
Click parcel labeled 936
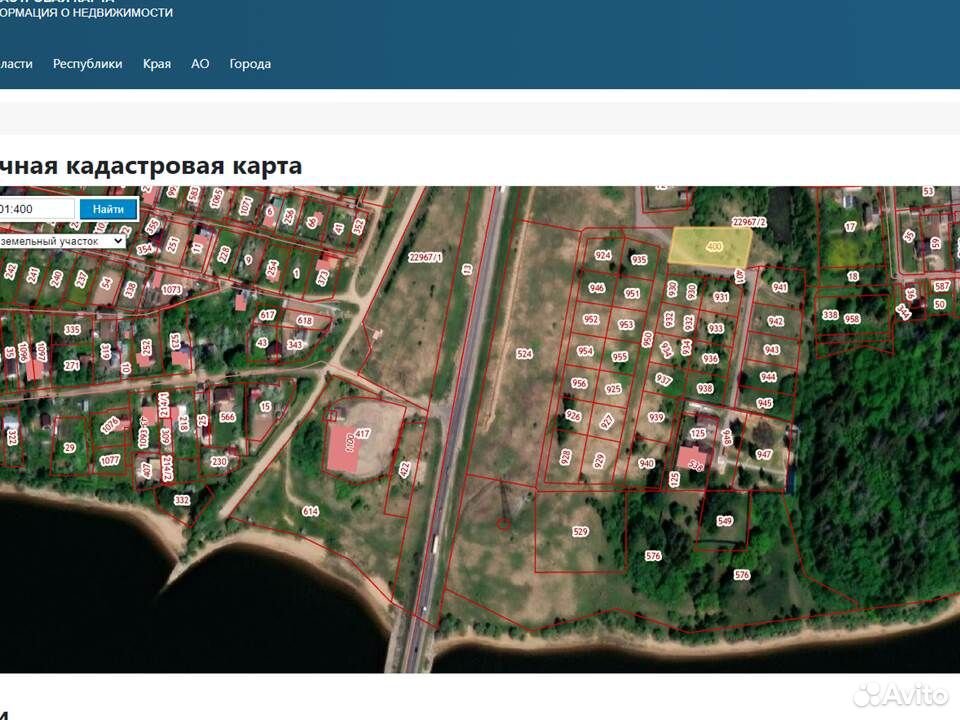click(710, 358)
